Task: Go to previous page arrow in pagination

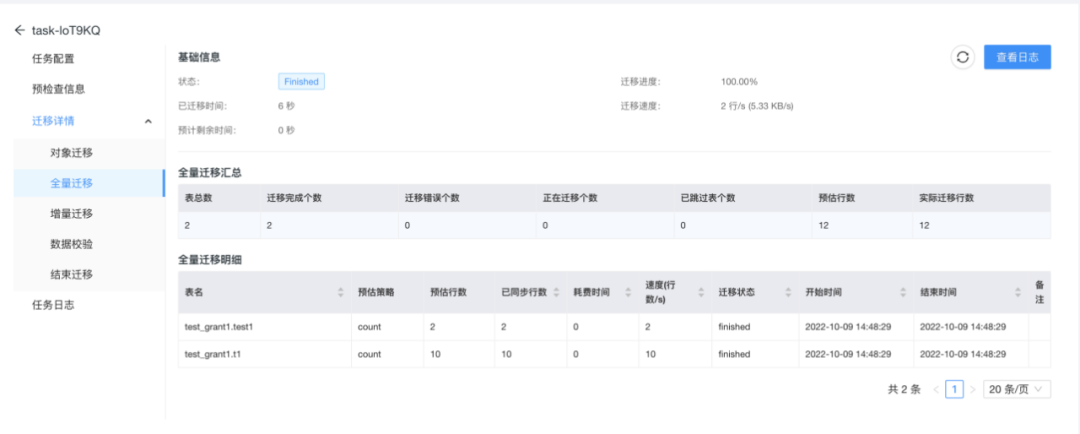Action: pyautogui.click(x=936, y=390)
